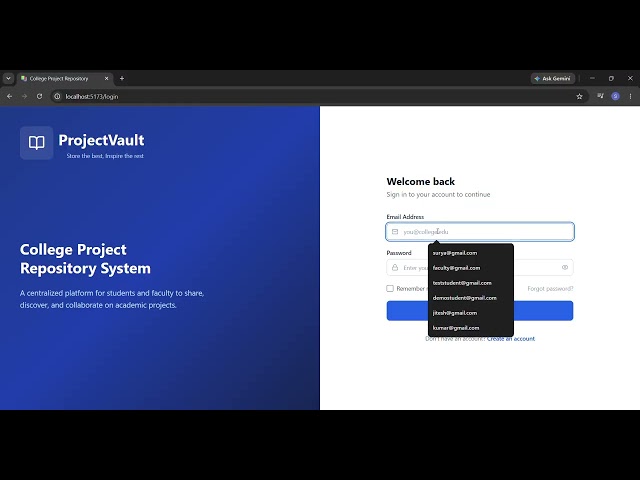Click the blue Sign in button

[x=480, y=311]
